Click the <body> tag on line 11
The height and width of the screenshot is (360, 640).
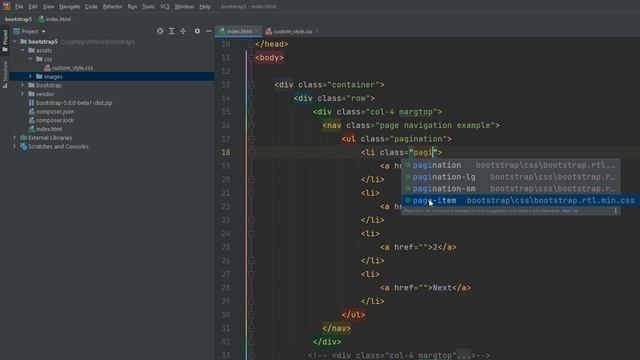[269, 58]
